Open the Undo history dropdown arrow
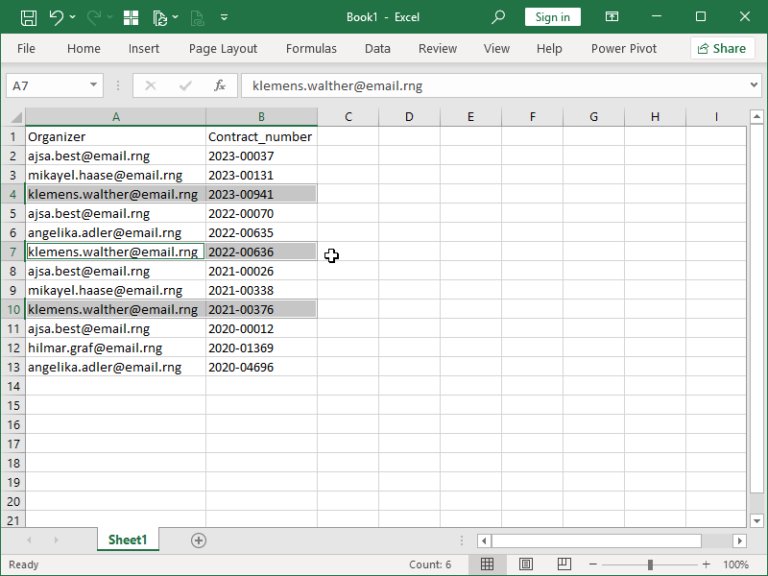The image size is (768, 576). (x=72, y=17)
